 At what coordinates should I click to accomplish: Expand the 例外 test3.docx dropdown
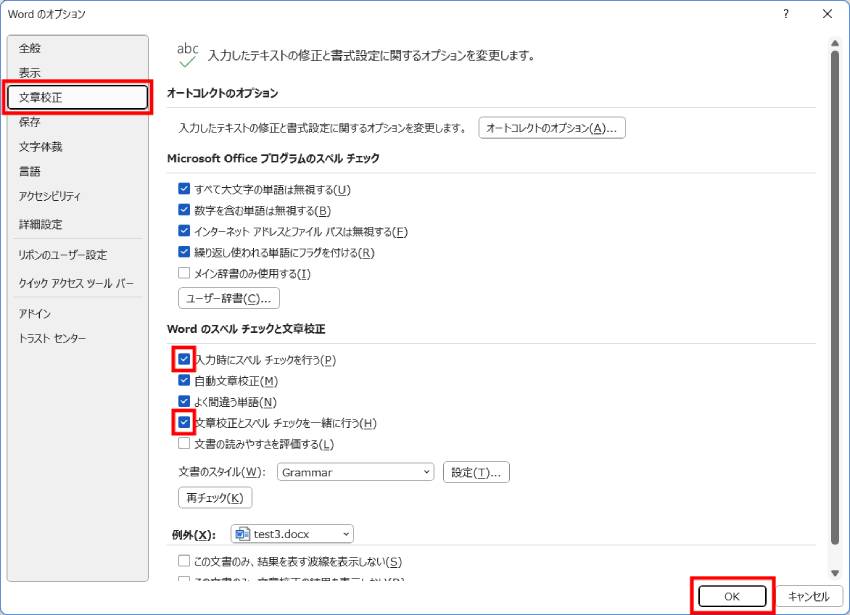(x=292, y=534)
